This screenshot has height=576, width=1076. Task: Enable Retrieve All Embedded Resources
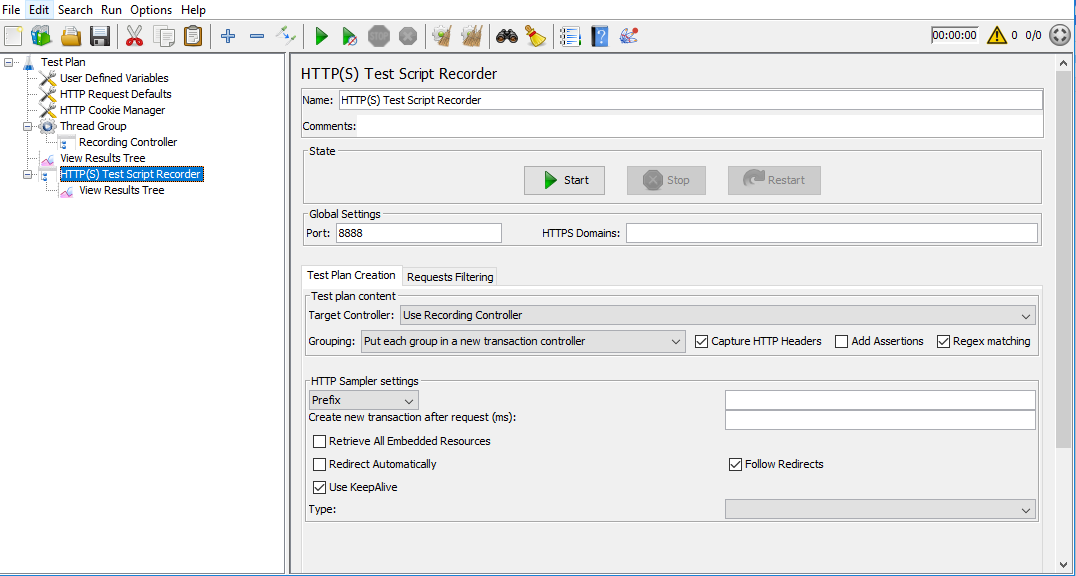pos(319,441)
